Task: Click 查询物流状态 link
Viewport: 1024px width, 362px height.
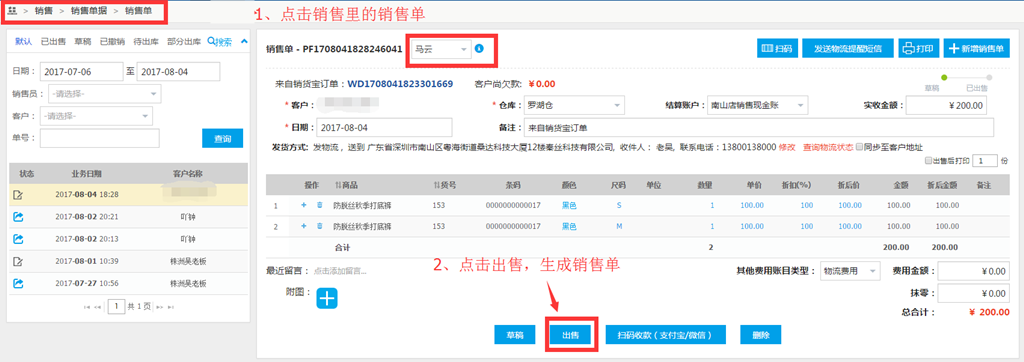Action: pyautogui.click(x=827, y=147)
